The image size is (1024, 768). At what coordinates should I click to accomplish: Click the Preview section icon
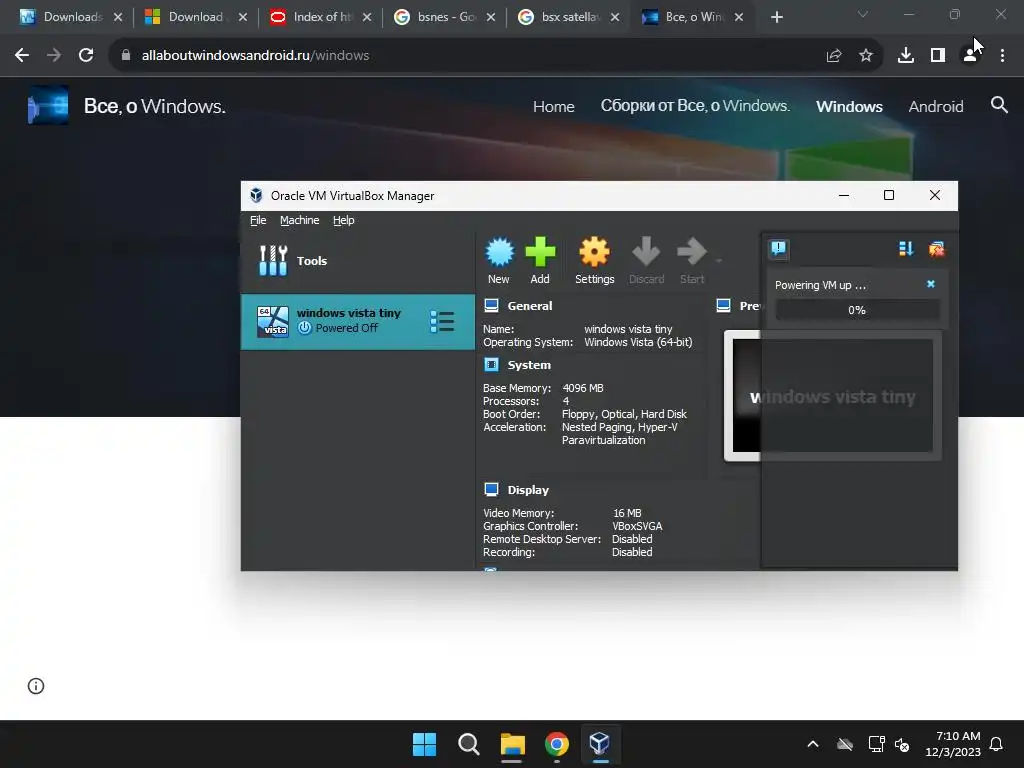point(724,306)
